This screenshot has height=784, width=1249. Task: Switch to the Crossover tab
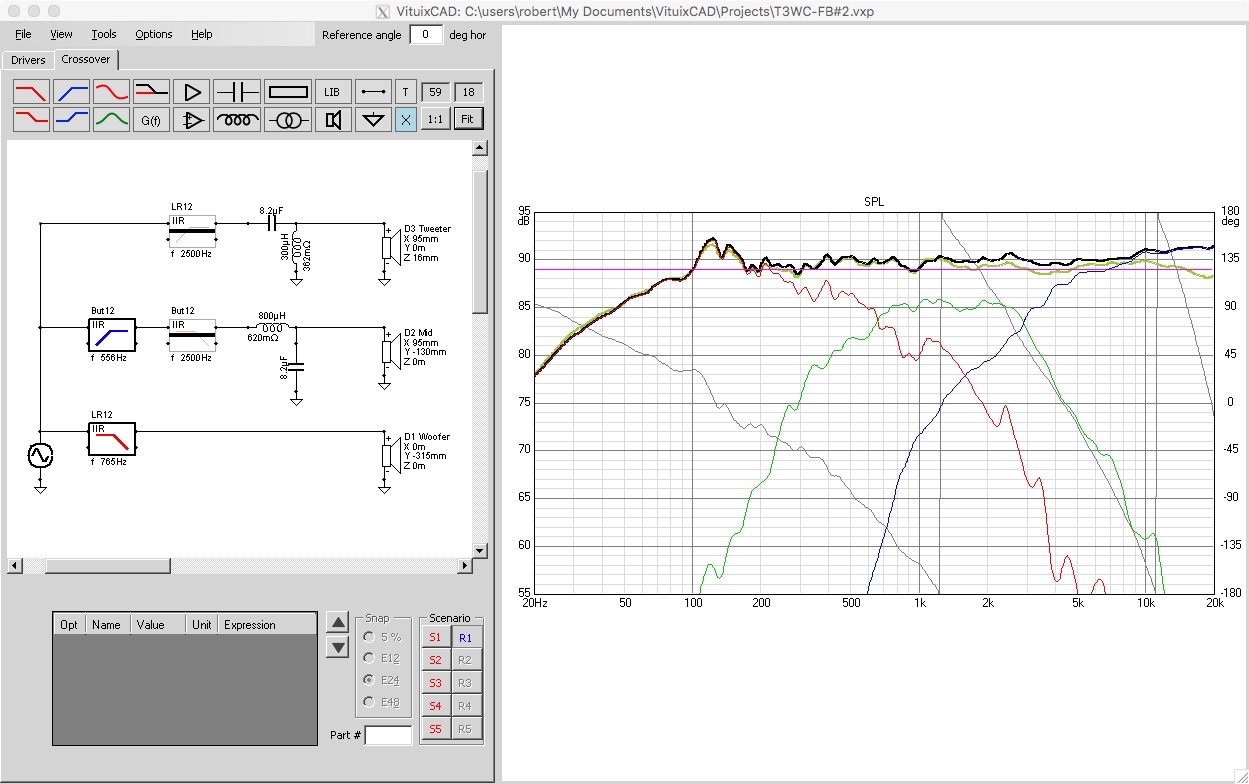coord(86,59)
